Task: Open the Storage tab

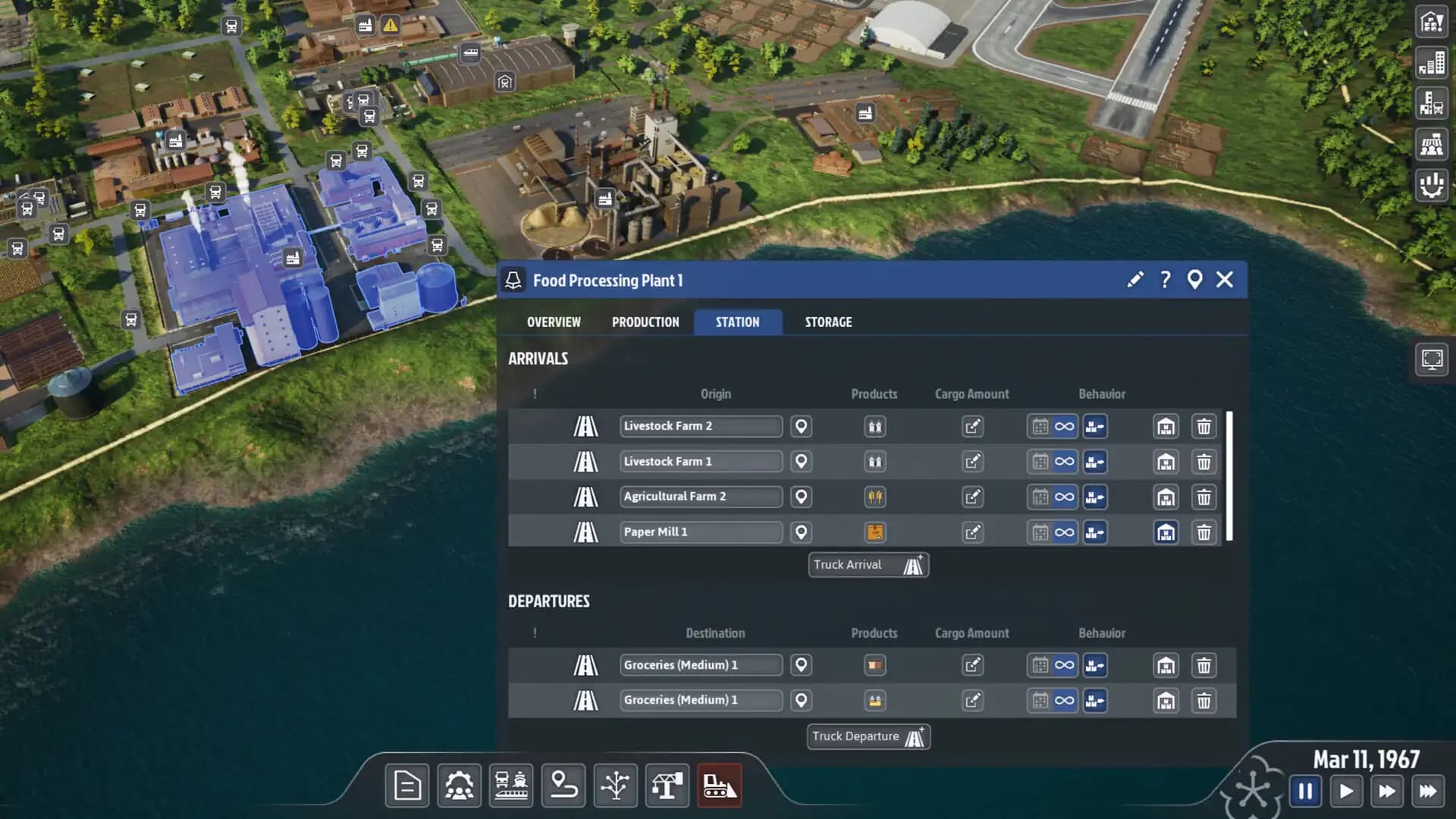Action: [x=827, y=322]
